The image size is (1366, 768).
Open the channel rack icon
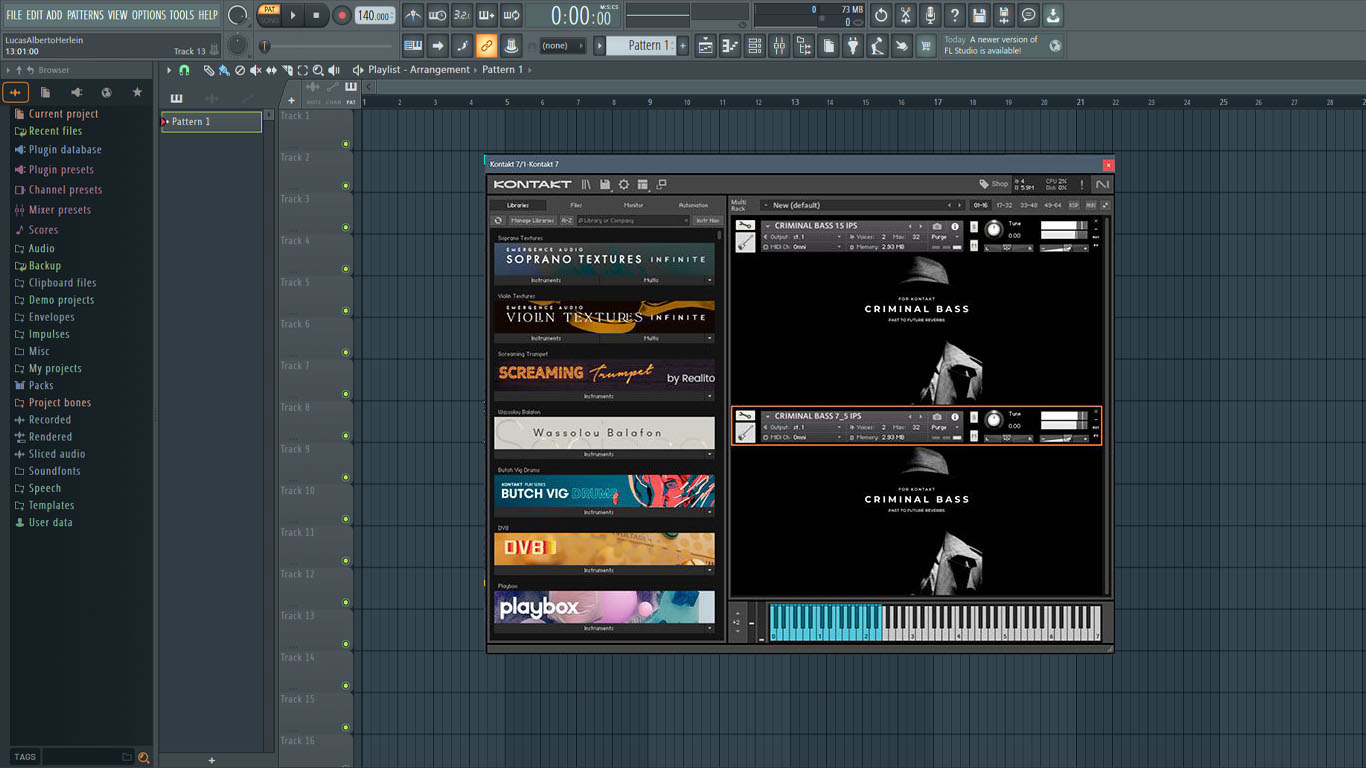(x=755, y=45)
